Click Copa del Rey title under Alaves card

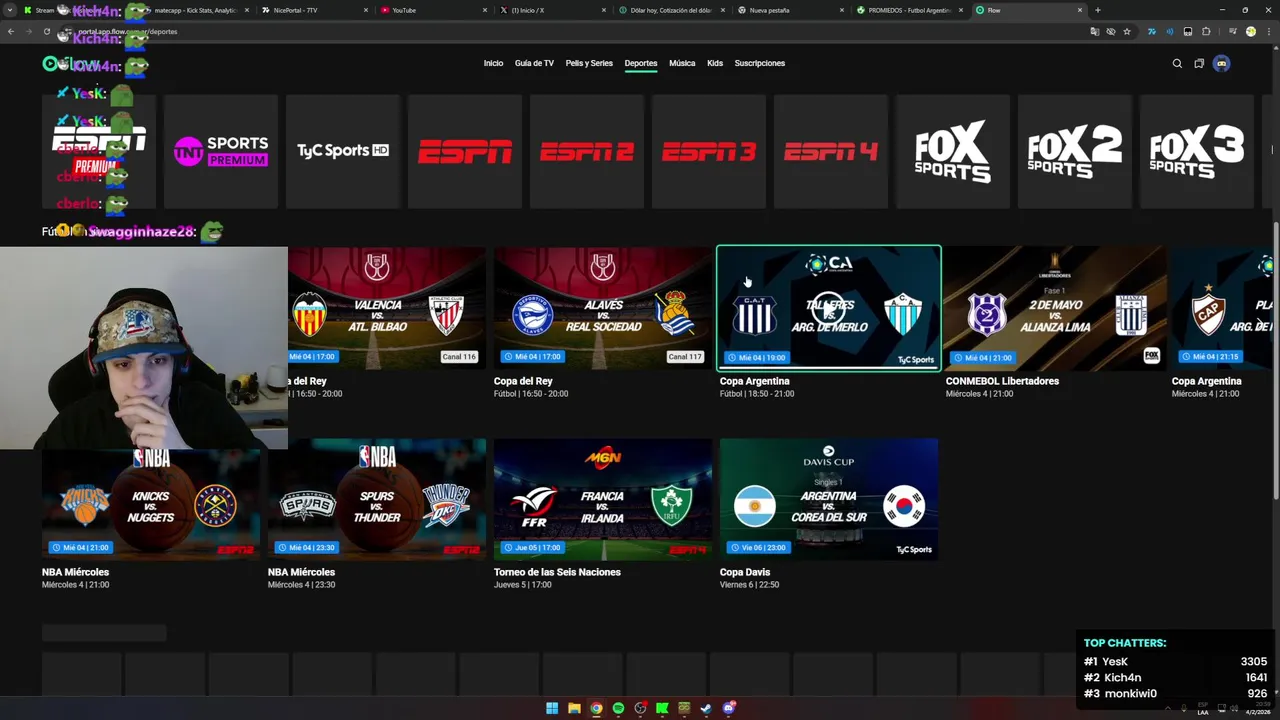523,381
